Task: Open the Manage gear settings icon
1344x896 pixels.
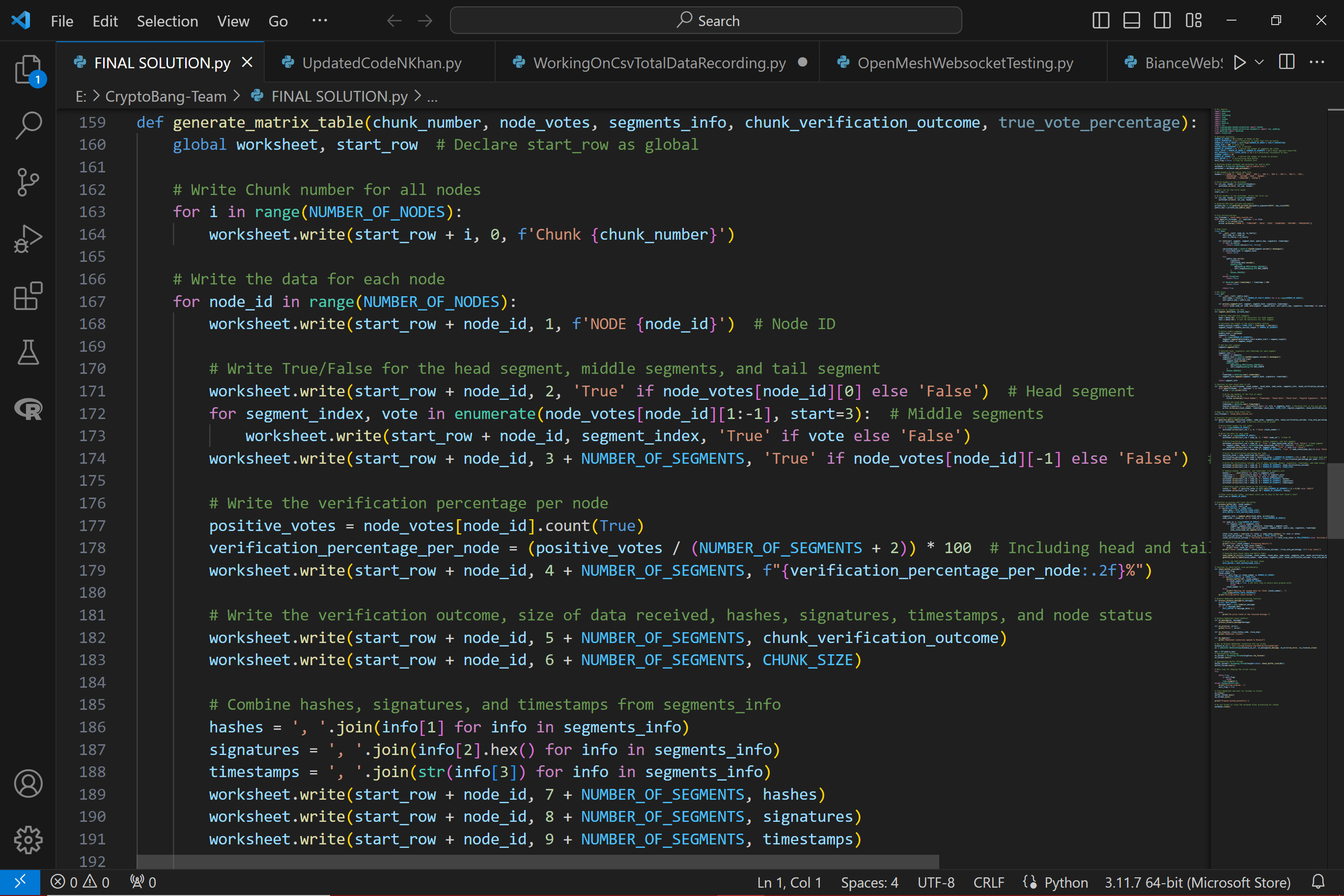Action: click(28, 840)
